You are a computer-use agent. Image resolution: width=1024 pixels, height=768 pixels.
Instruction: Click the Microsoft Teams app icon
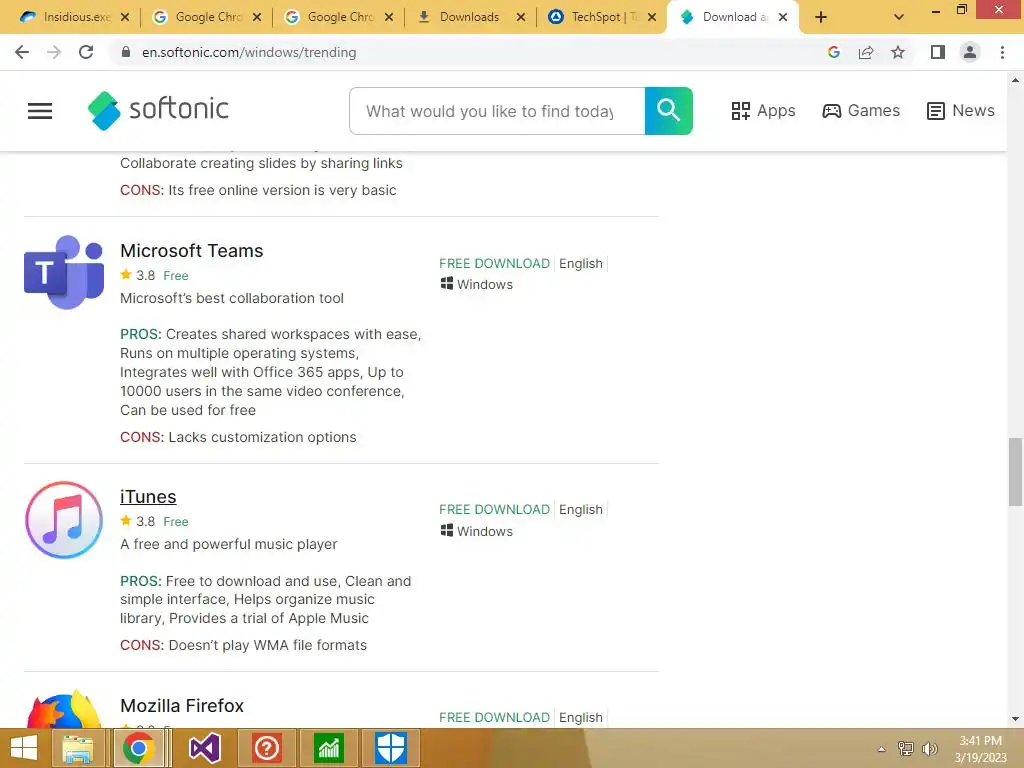[64, 272]
